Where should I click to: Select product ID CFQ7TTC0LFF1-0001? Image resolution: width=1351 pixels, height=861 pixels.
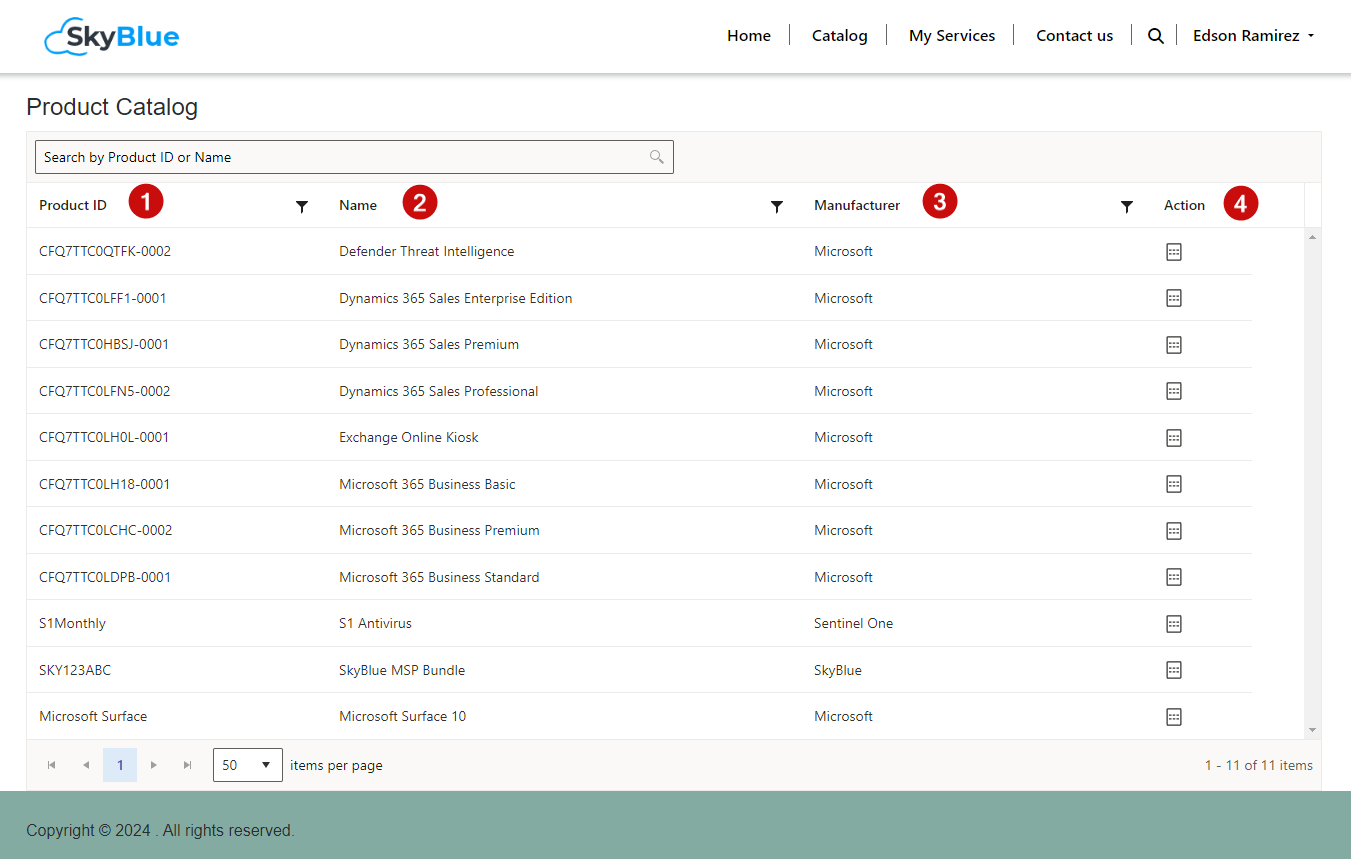click(x=103, y=298)
